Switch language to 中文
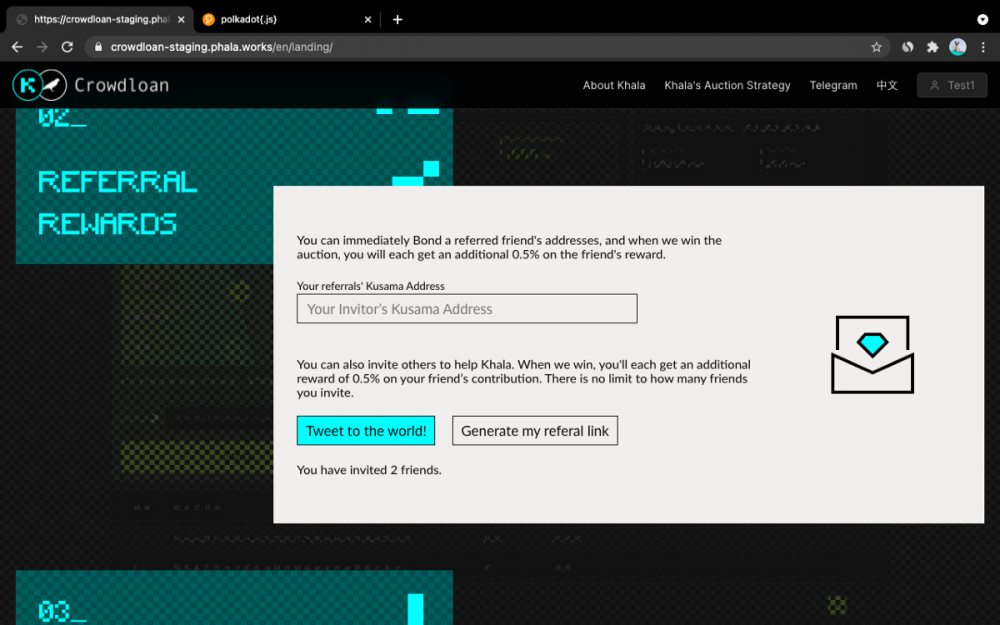The height and width of the screenshot is (625, 1000). [x=886, y=85]
